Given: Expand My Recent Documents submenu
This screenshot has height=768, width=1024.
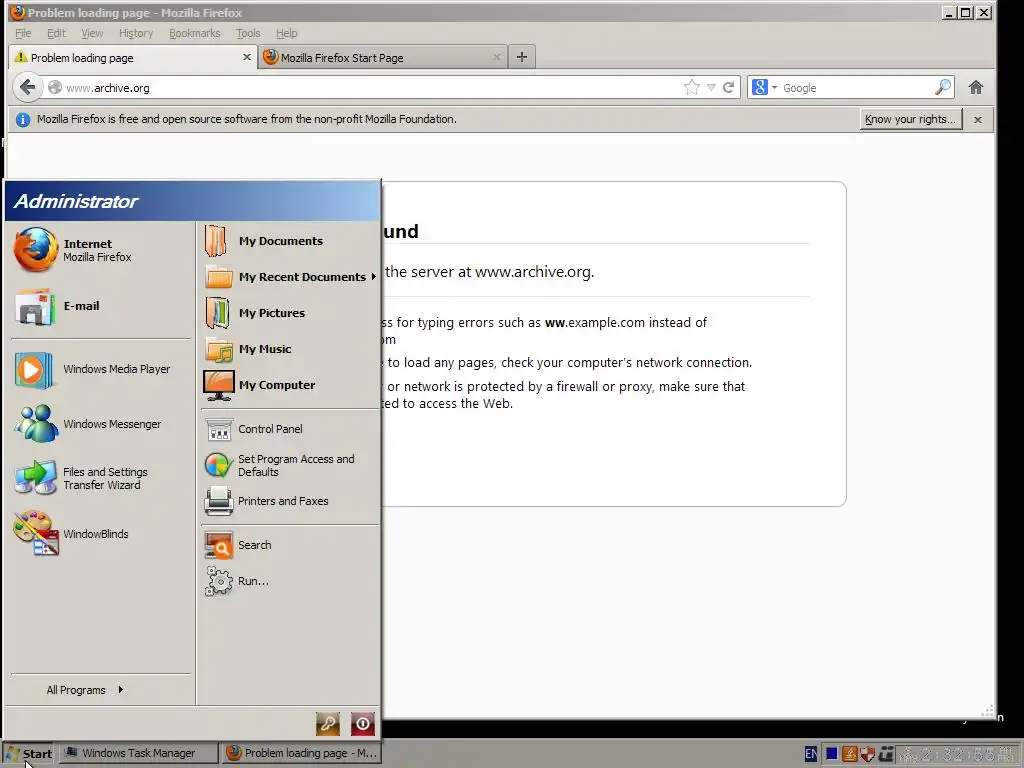Looking at the screenshot, I should click(x=289, y=277).
